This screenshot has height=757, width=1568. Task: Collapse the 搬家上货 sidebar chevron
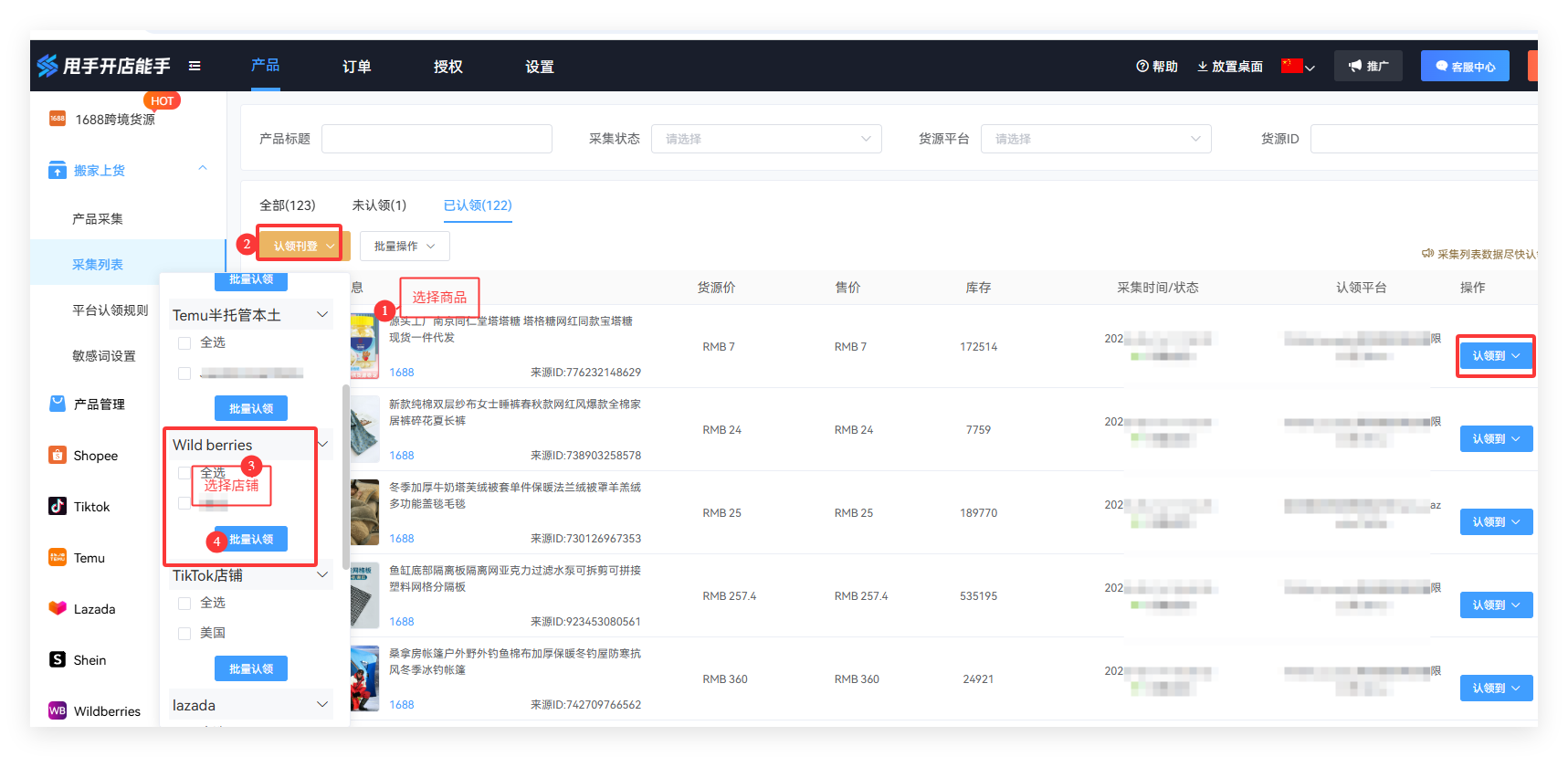[203, 168]
